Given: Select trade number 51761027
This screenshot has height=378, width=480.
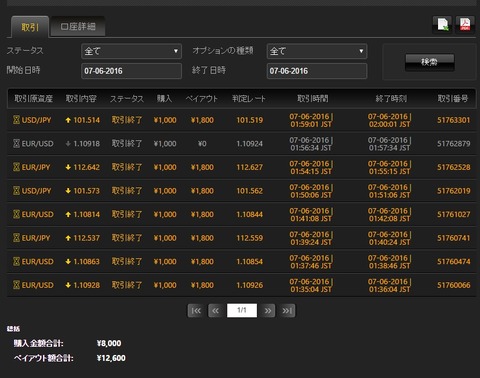Looking at the screenshot, I should pyautogui.click(x=454, y=214).
